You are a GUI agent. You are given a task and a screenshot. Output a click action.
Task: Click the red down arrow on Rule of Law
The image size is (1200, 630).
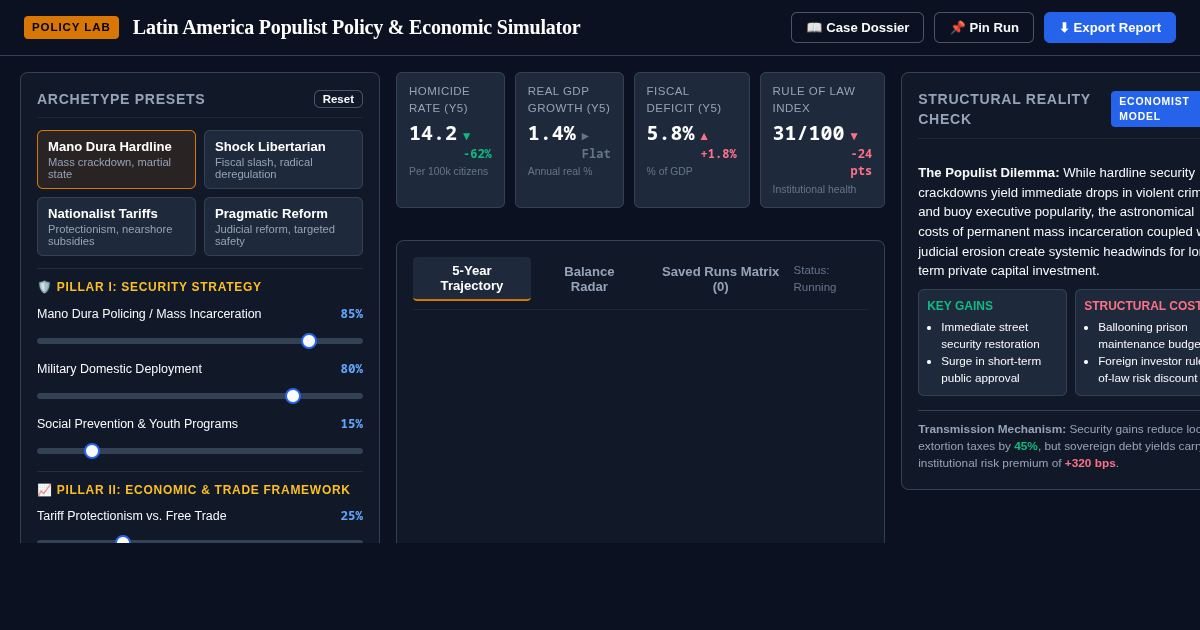pos(854,136)
